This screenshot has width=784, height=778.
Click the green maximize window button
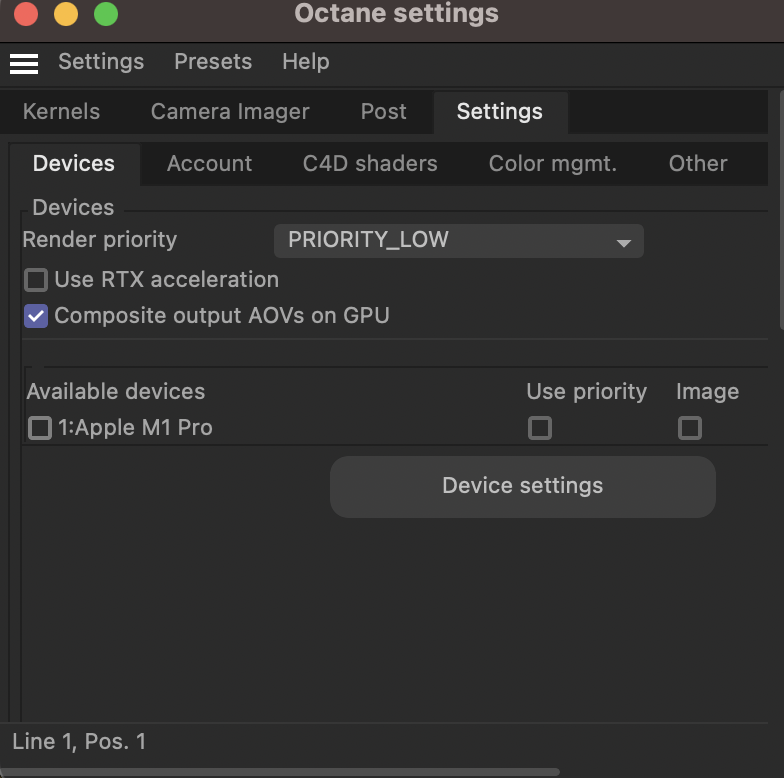(x=106, y=14)
